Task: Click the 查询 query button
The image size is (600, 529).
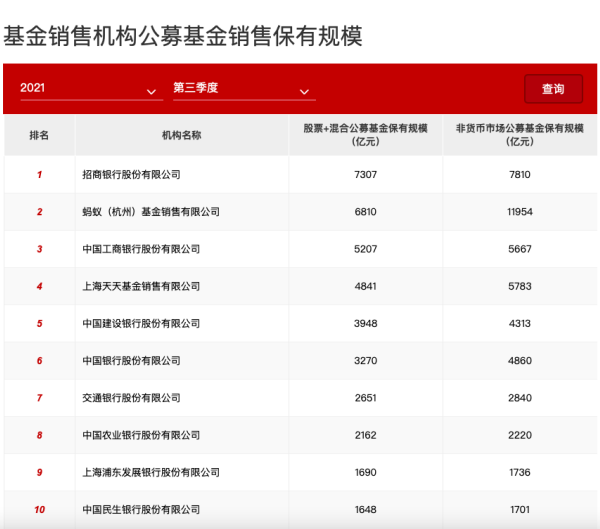Action: [x=553, y=89]
